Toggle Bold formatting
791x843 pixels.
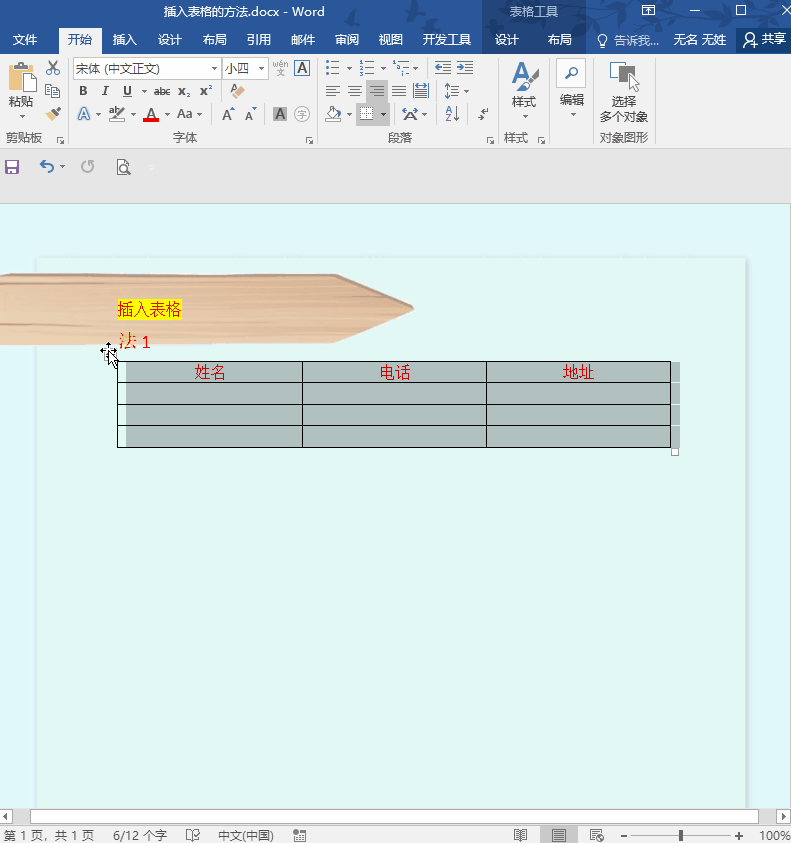pyautogui.click(x=83, y=91)
